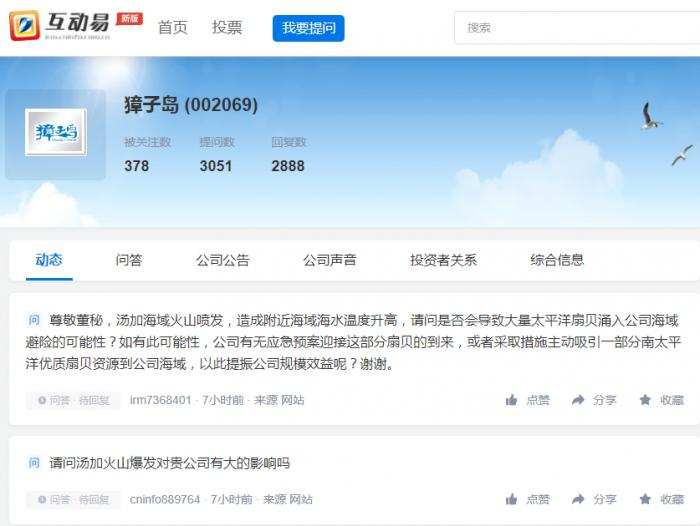Click share 分享 arrow icon on cninfo889764's question
The height and width of the screenshot is (526, 700).
click(x=578, y=499)
